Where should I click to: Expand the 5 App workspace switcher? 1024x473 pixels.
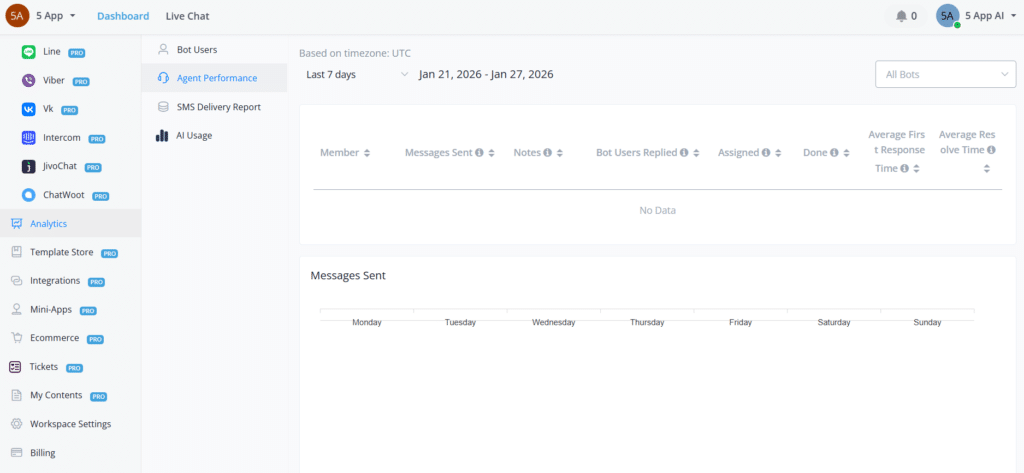tap(56, 16)
